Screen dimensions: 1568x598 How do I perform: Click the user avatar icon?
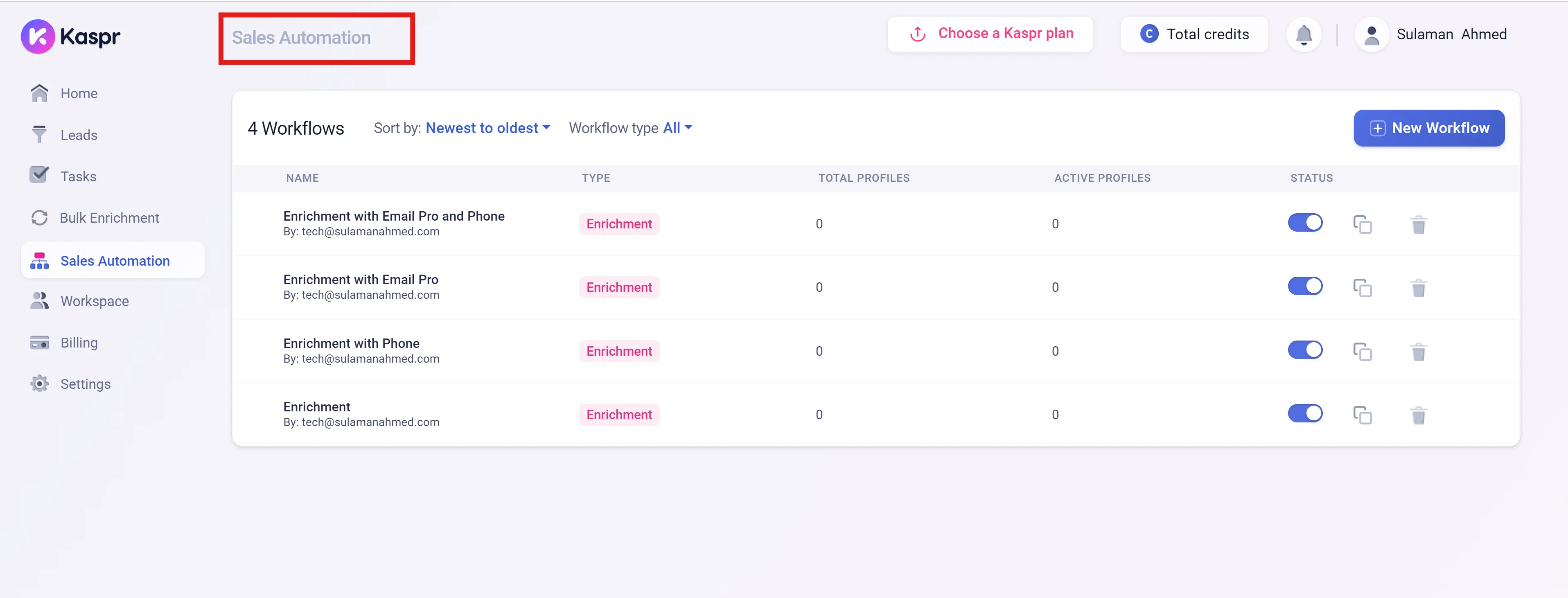click(1372, 35)
